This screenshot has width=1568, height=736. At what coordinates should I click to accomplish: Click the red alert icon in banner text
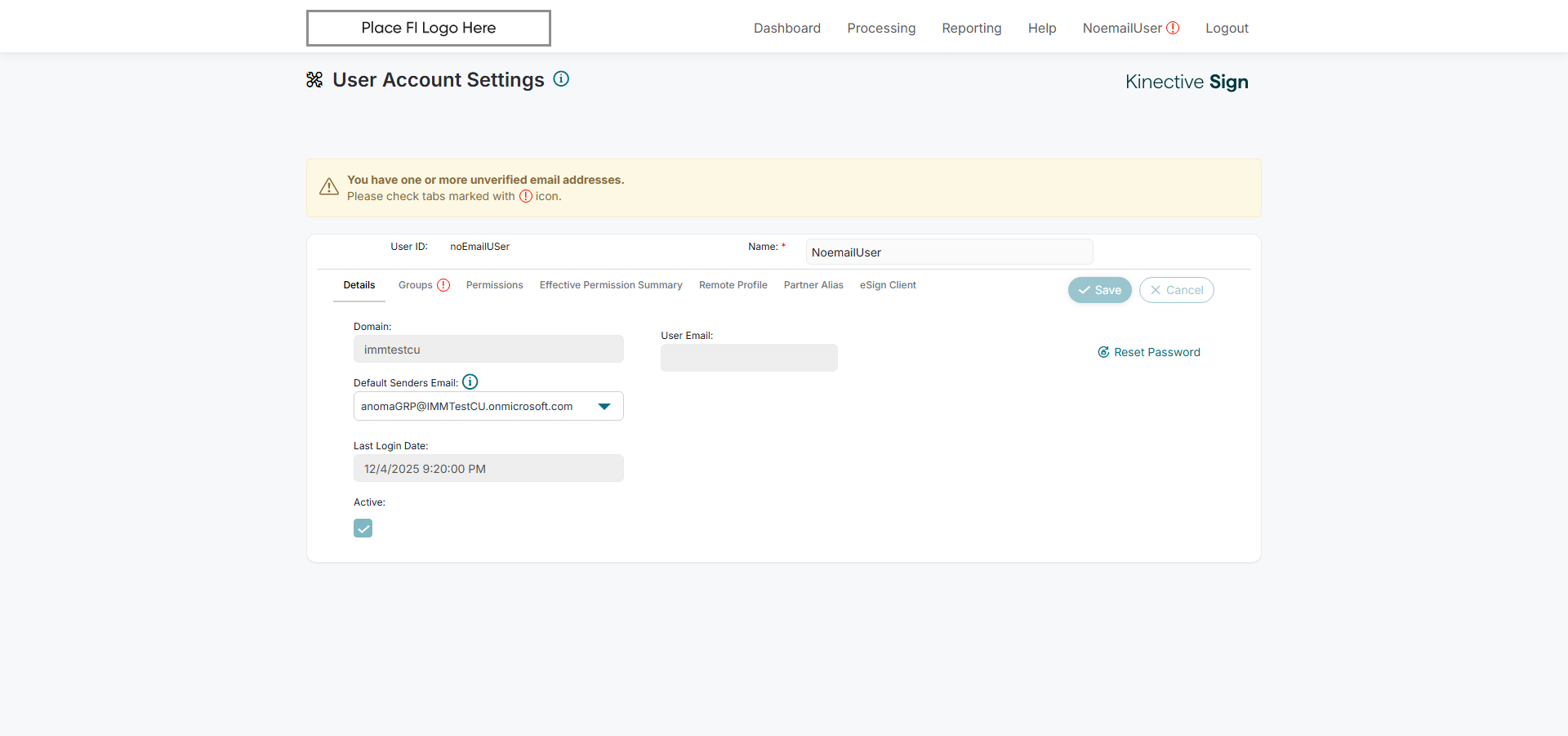coord(526,196)
